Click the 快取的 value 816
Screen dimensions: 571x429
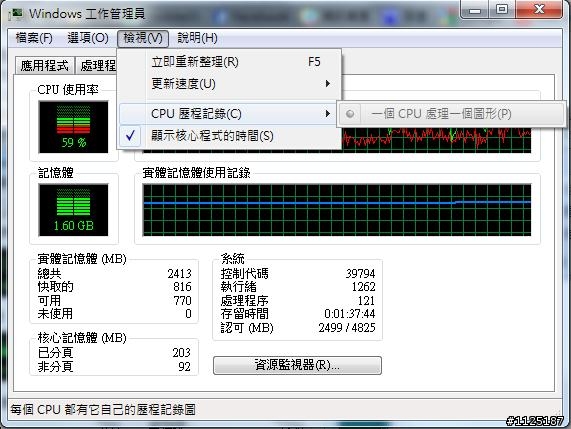coord(182,287)
